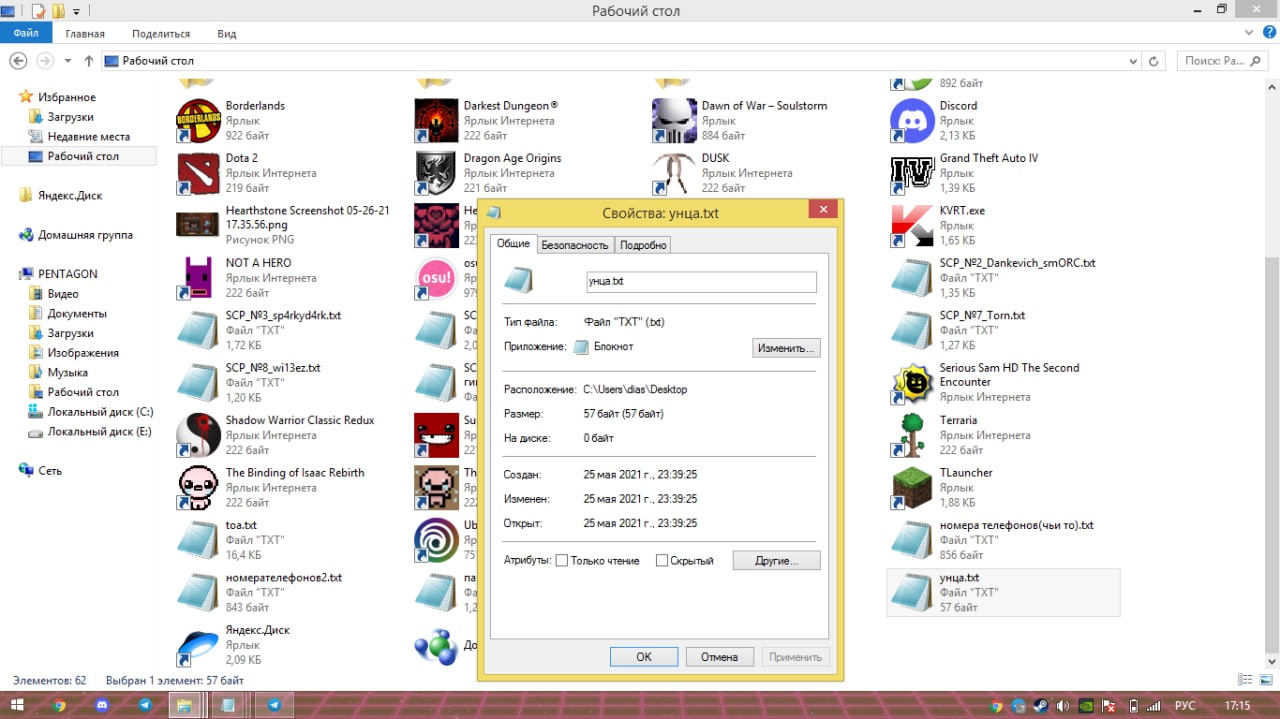1280x719 pixels.
Task: Open the address bar history dropdown
Action: click(1132, 61)
